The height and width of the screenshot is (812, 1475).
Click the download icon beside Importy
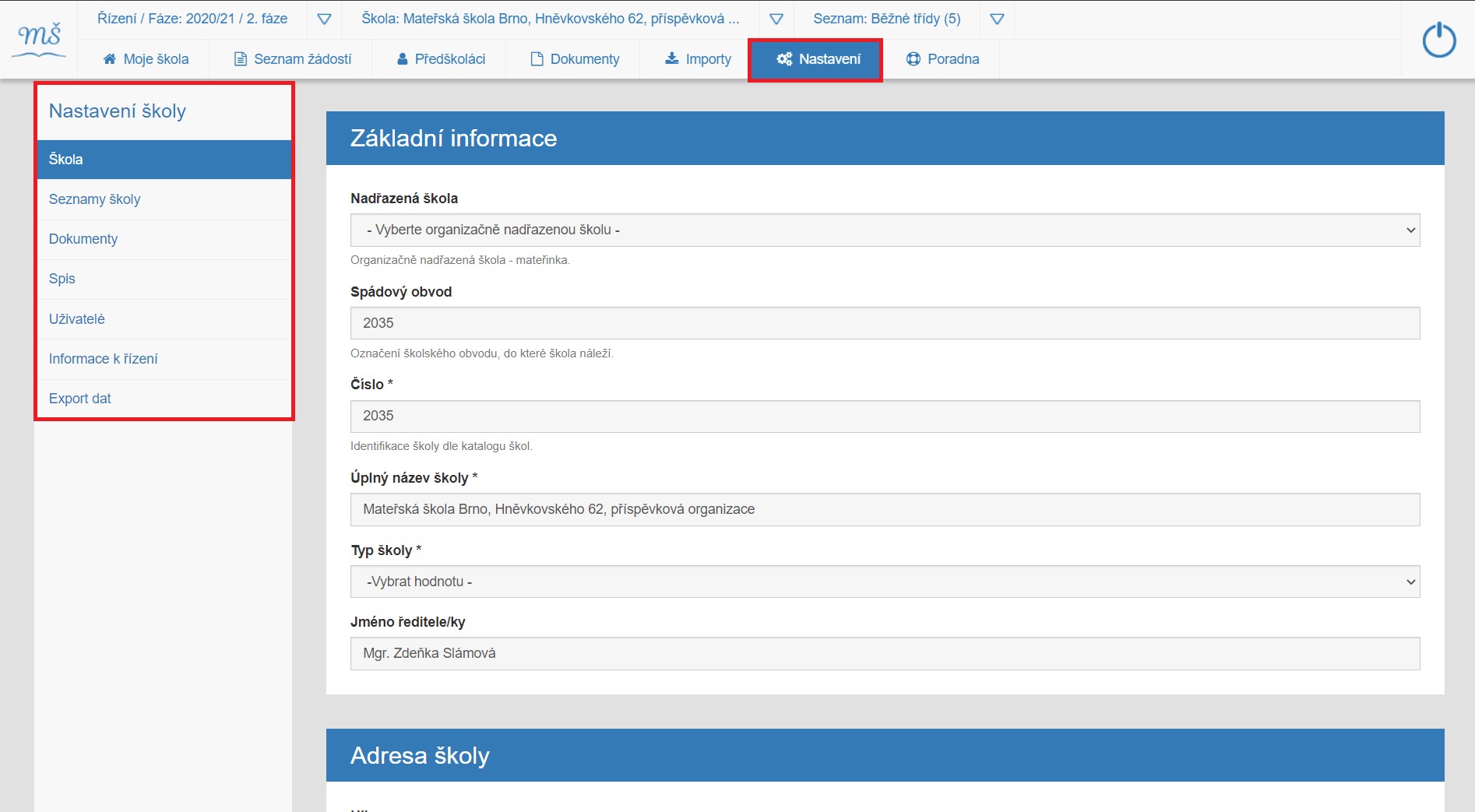671,58
